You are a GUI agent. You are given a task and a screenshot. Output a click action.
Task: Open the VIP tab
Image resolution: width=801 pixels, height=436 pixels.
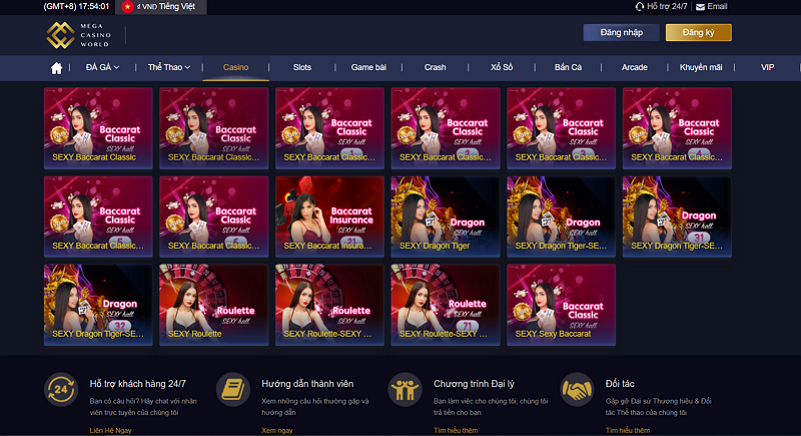767,67
